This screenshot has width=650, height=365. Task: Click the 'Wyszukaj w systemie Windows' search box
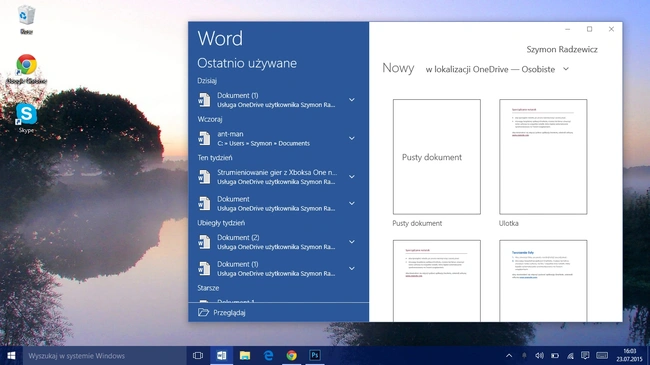click(x=104, y=355)
